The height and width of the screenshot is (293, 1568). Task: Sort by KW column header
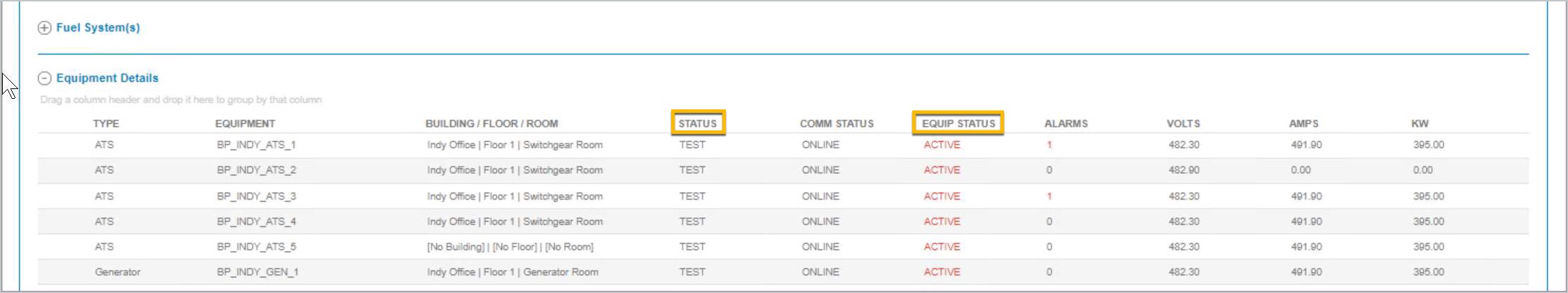pyautogui.click(x=1420, y=123)
